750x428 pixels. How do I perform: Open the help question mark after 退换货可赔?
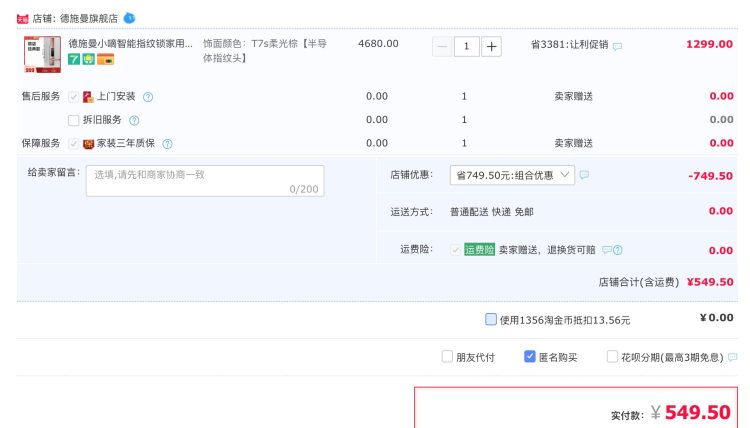[x=618, y=250]
